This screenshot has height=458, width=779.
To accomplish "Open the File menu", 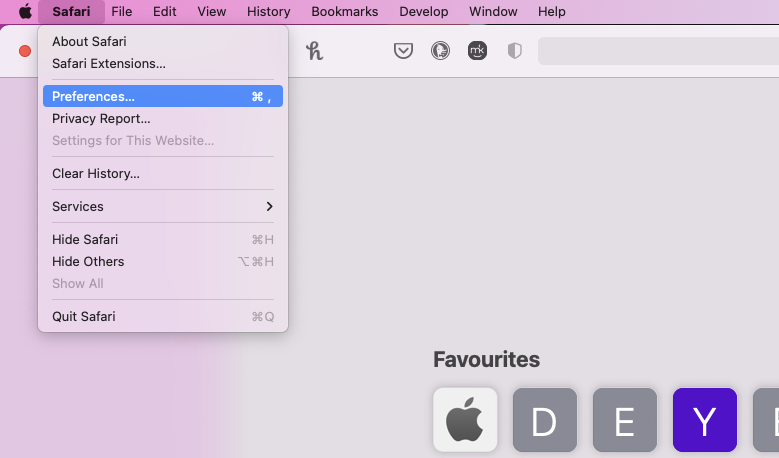I will 122,11.
